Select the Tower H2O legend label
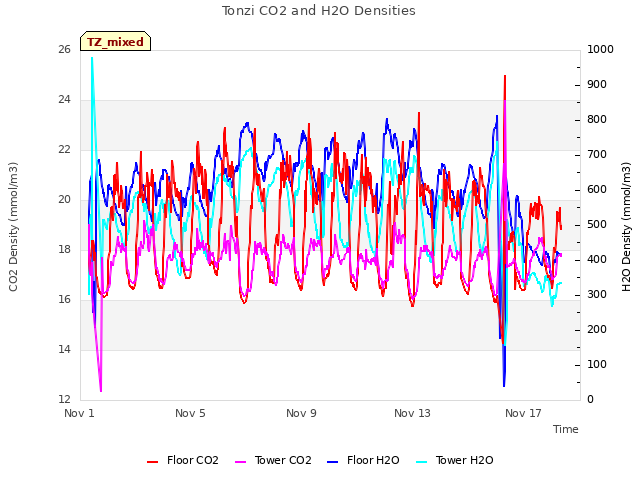 click(464, 460)
